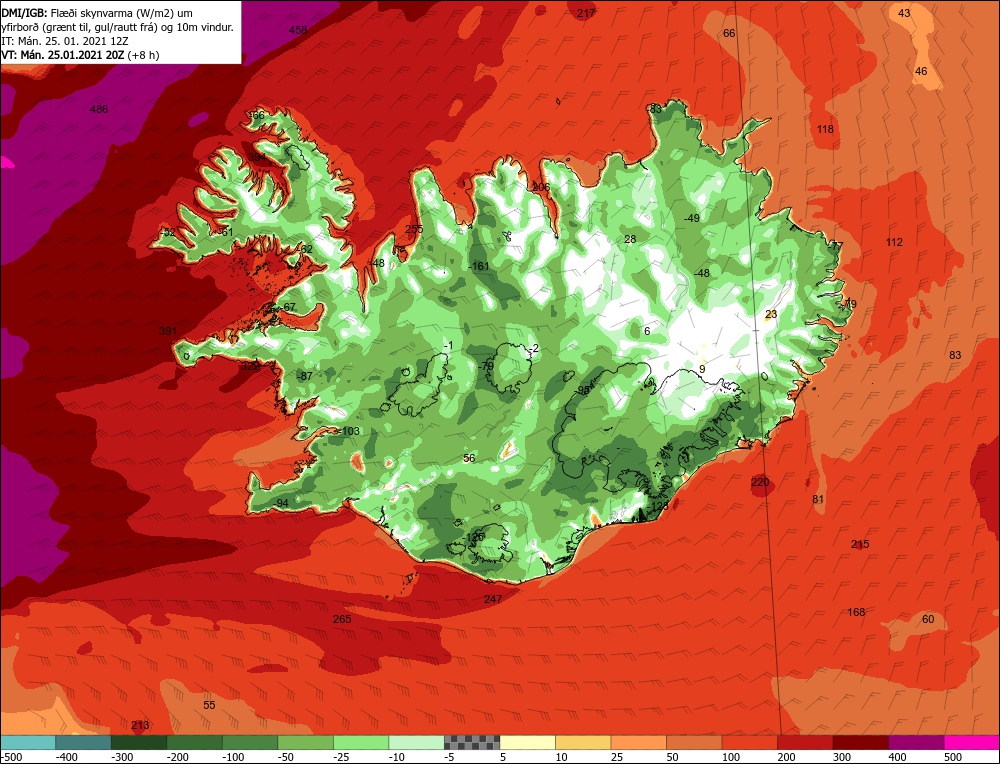Click the '206' flux value
1000x764 pixels.
click(541, 187)
